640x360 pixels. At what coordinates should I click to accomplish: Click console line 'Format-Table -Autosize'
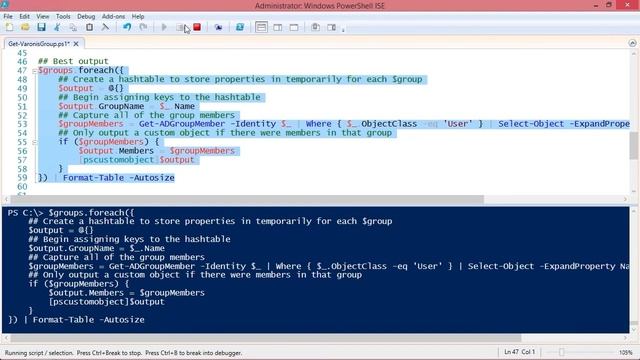pyautogui.click(x=89, y=320)
